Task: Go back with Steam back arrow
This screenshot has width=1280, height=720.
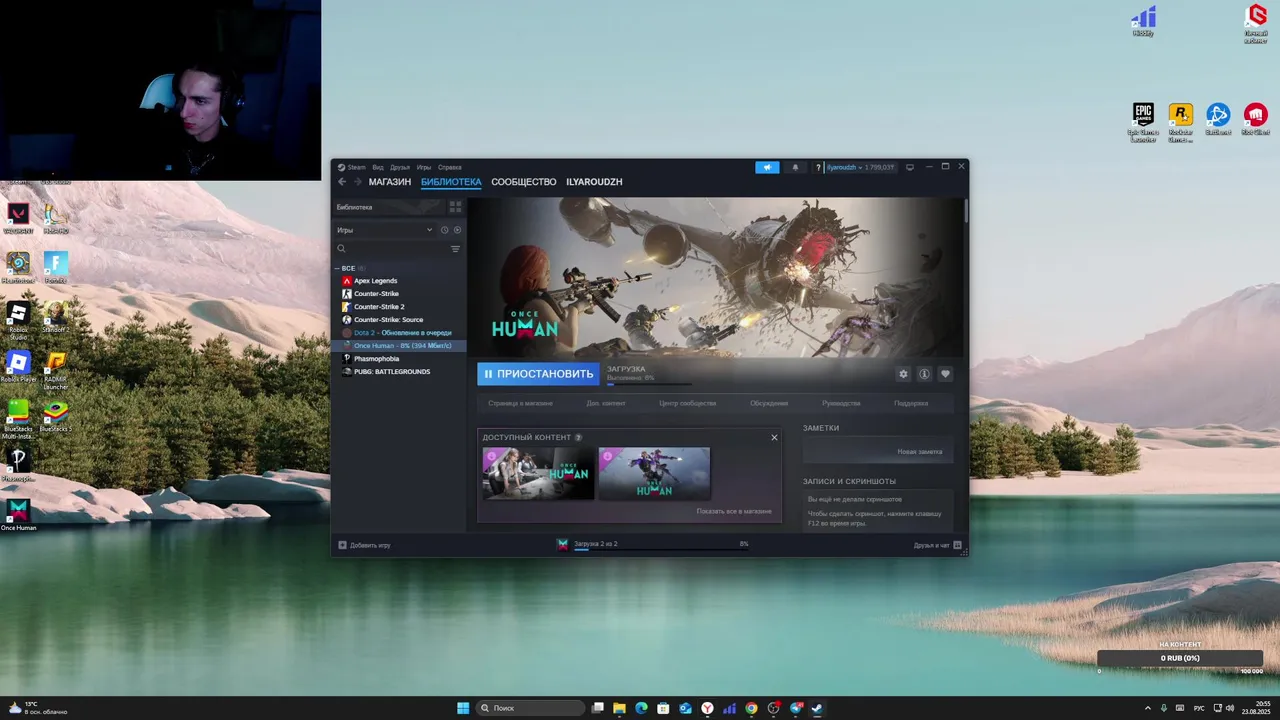Action: point(342,182)
